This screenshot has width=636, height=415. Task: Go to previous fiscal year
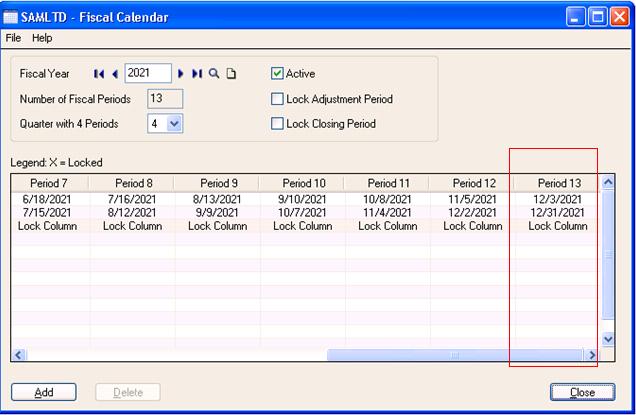(x=115, y=74)
